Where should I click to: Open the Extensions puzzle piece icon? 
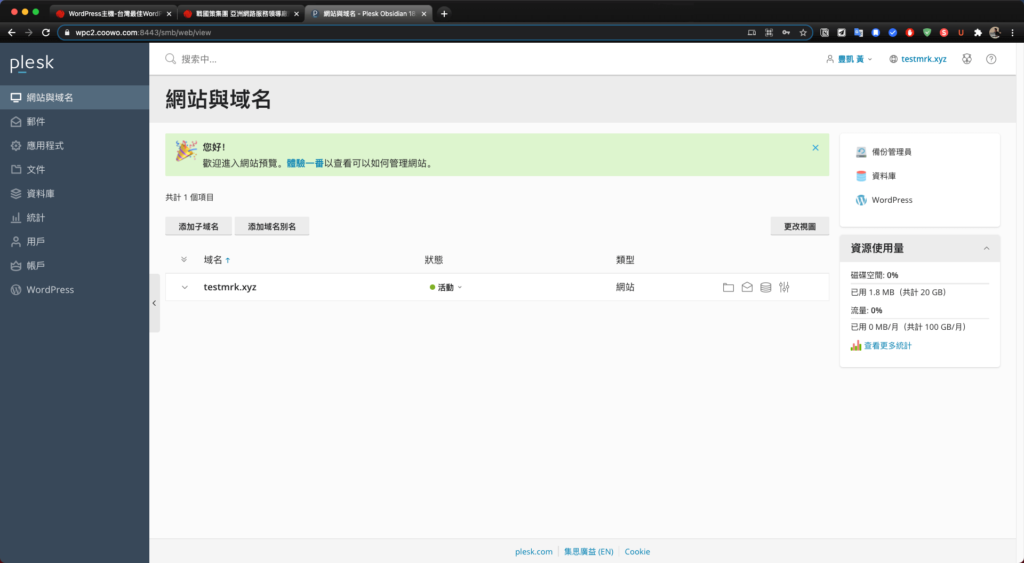pyautogui.click(x=978, y=33)
